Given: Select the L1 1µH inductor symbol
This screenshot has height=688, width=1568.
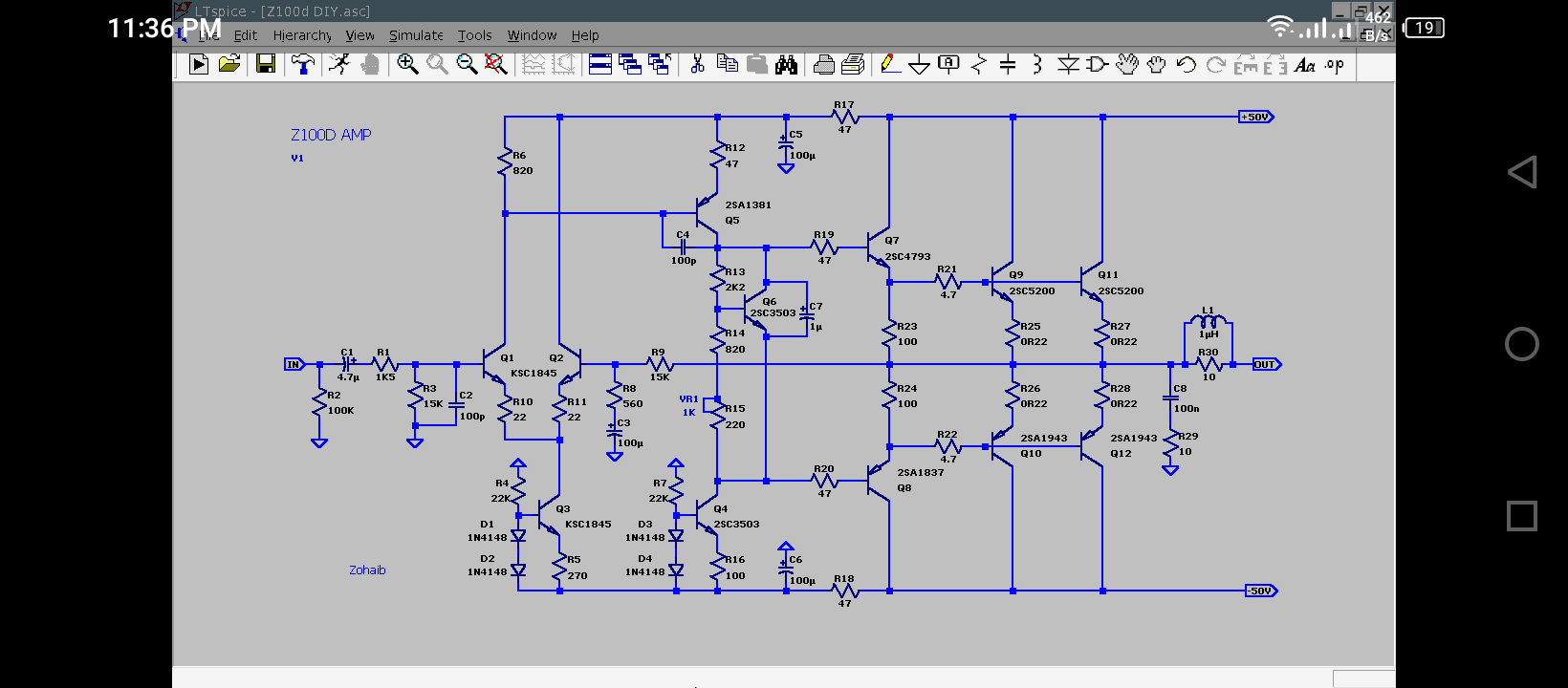Looking at the screenshot, I should coord(1209,321).
